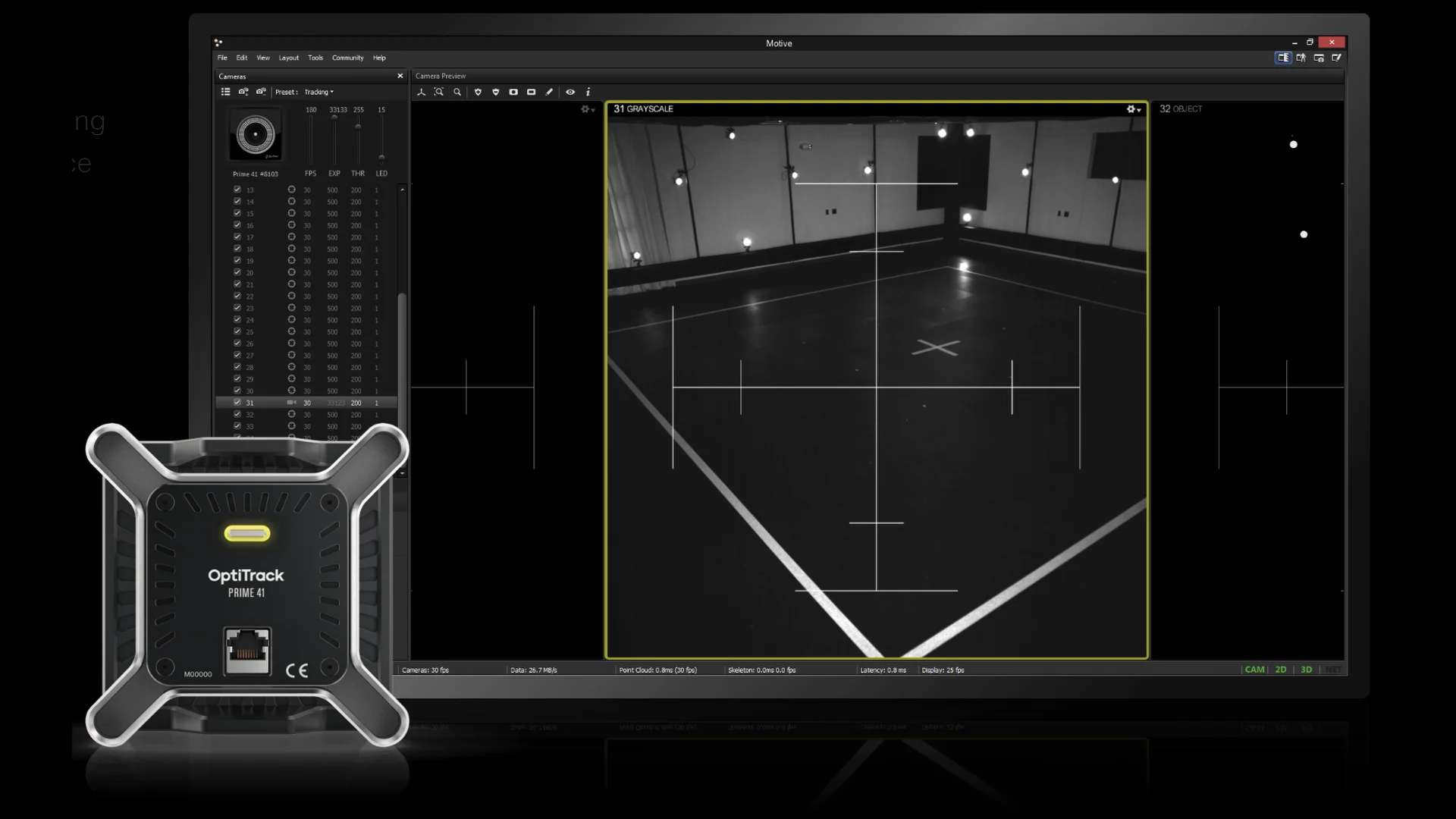Click the zoom-to-fit icon in Camera Preview
This screenshot has width=1456, height=819.
(439, 92)
